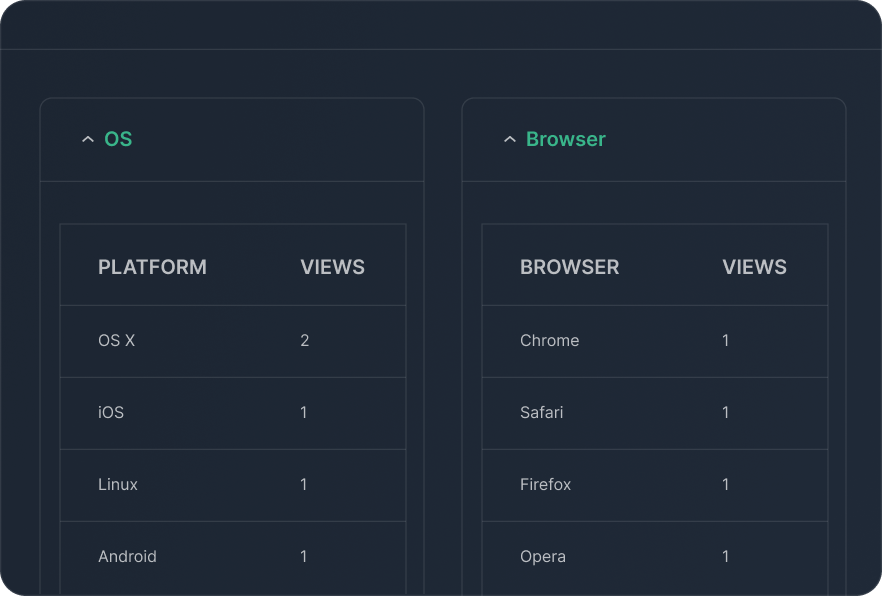Collapse the OS section chevron
This screenshot has height=596, width=882.
pos(88,139)
